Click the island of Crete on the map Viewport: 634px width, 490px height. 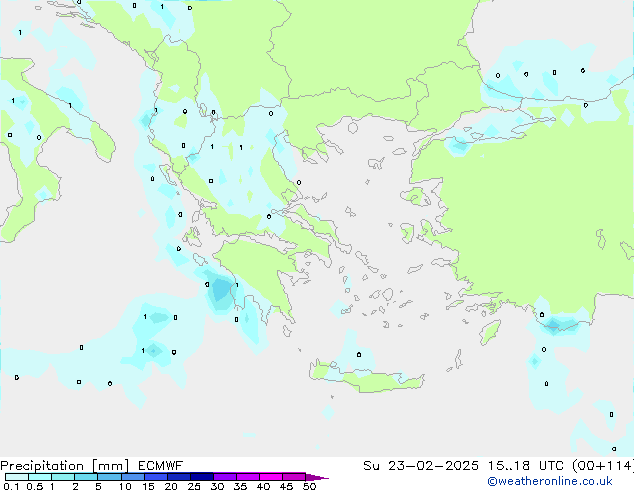pos(367,378)
